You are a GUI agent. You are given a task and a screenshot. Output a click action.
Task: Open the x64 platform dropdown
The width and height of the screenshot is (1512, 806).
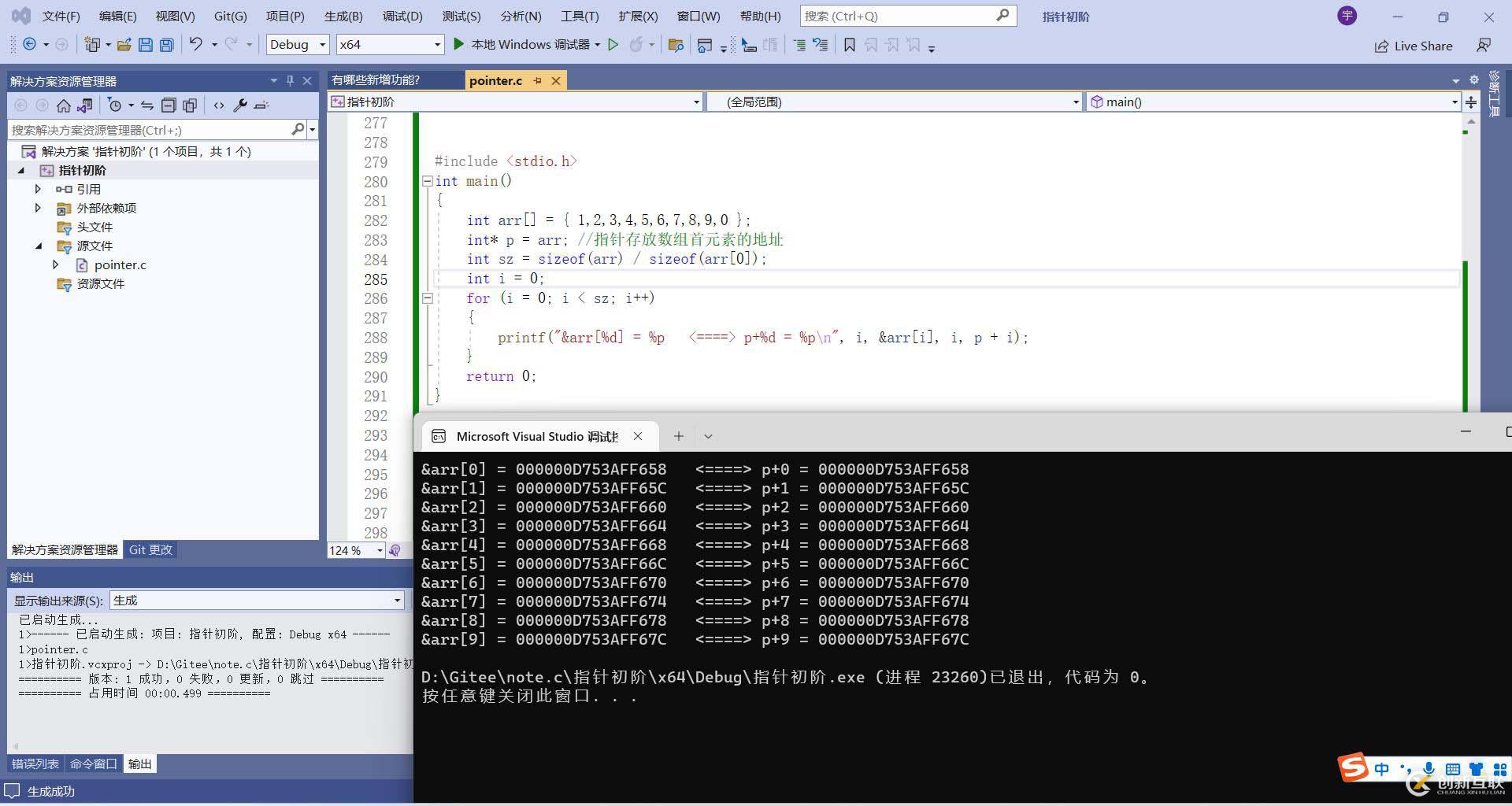pyautogui.click(x=390, y=45)
